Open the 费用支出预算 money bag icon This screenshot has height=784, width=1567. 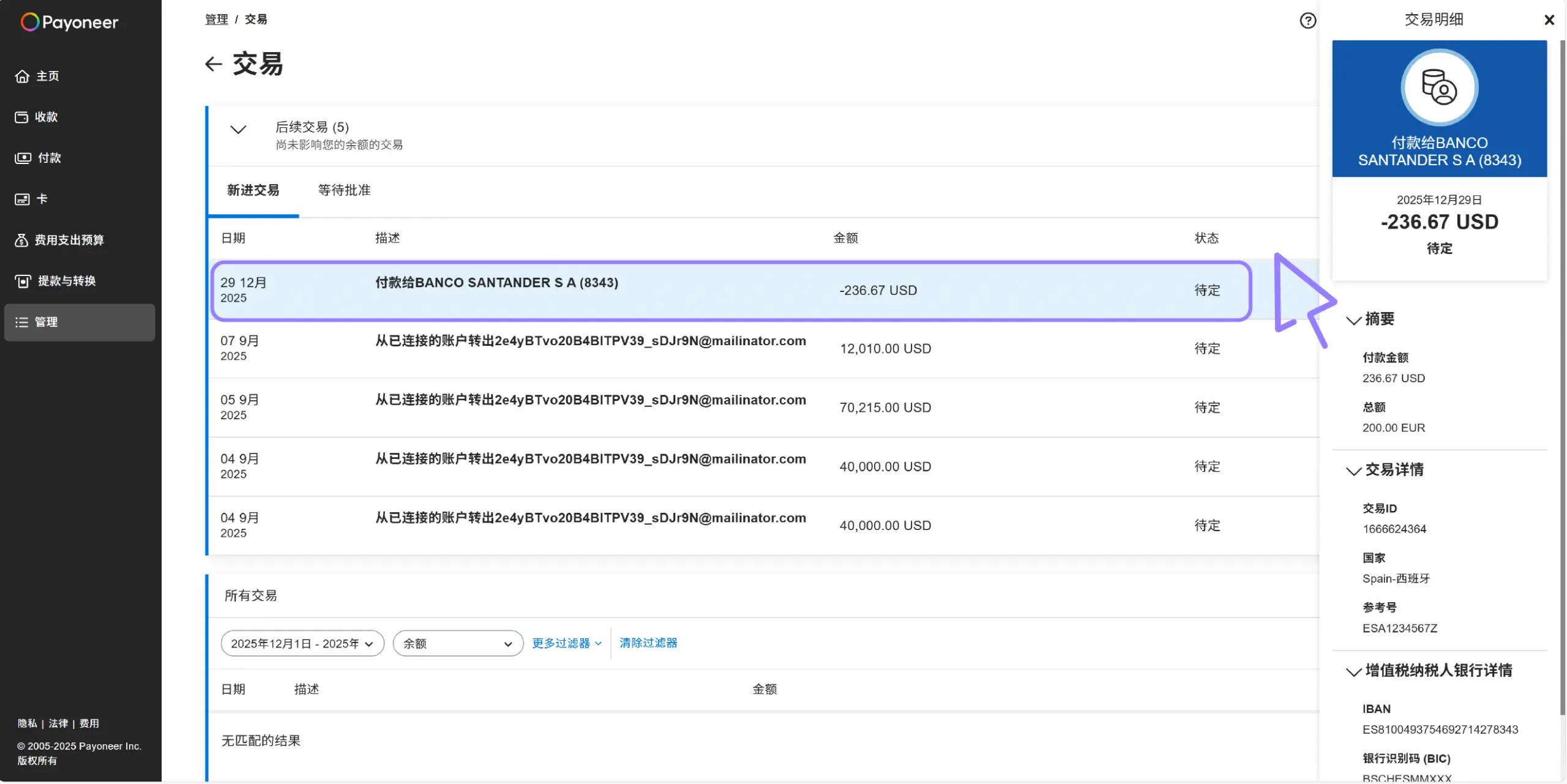(21, 240)
